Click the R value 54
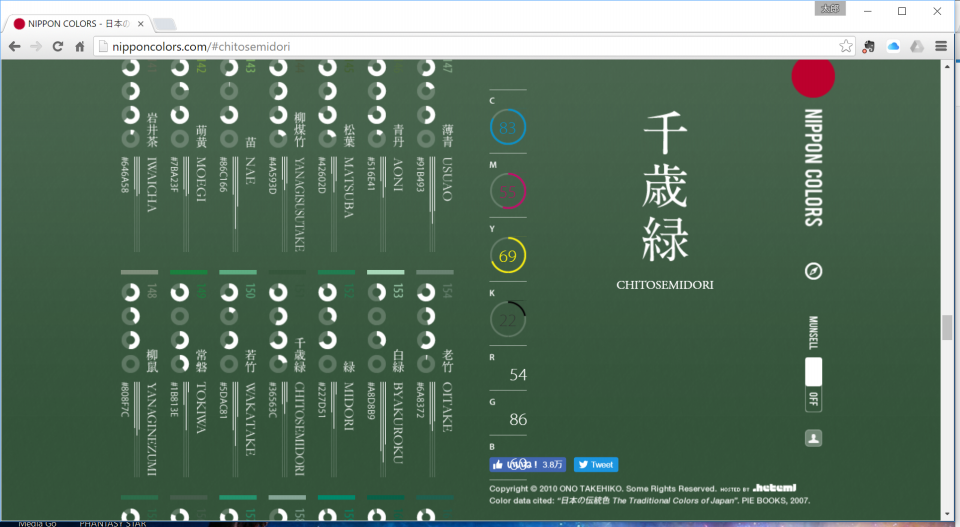Screen dimensions: 960x527 tap(518, 375)
